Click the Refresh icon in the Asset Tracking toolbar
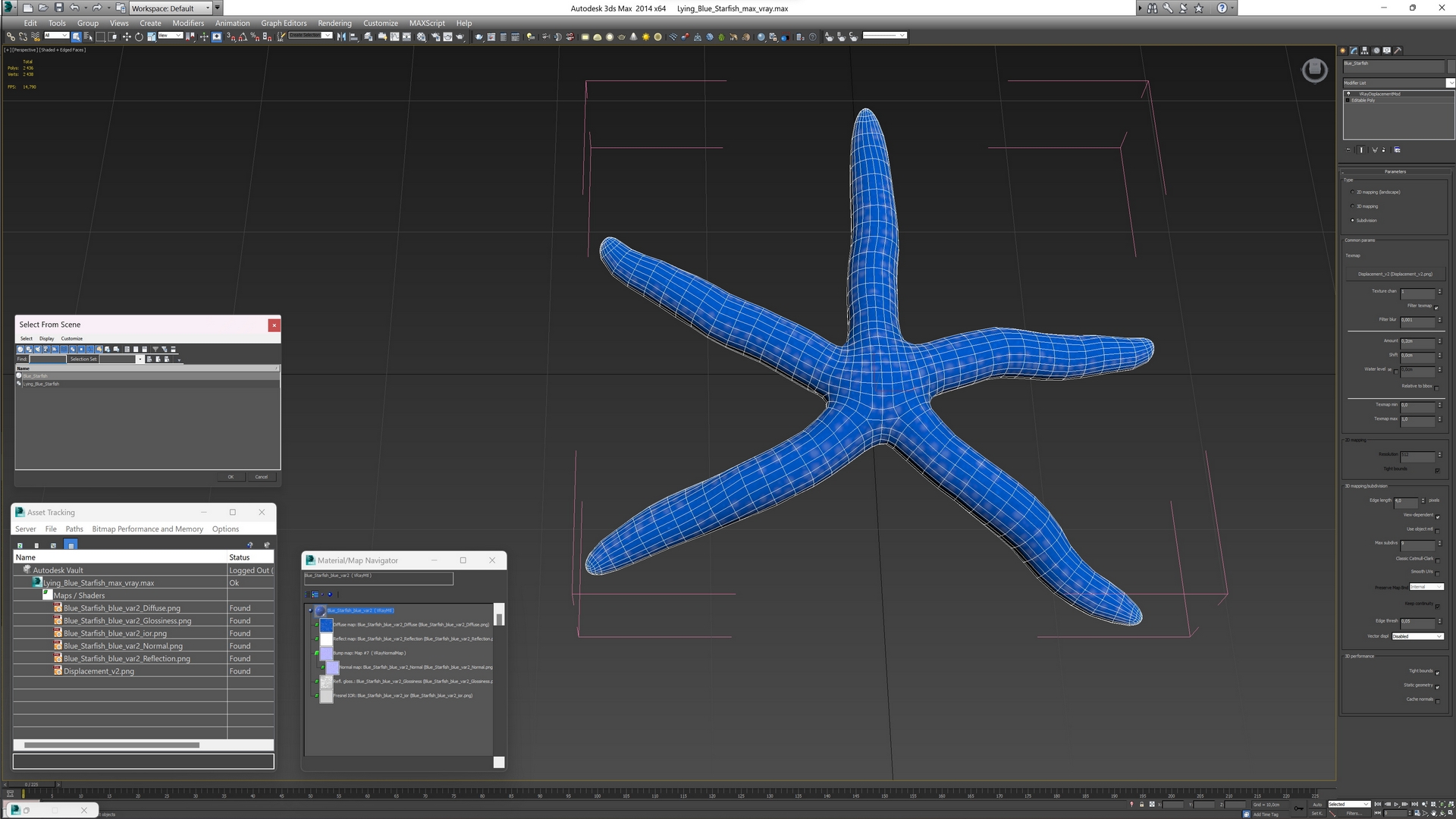 20,545
